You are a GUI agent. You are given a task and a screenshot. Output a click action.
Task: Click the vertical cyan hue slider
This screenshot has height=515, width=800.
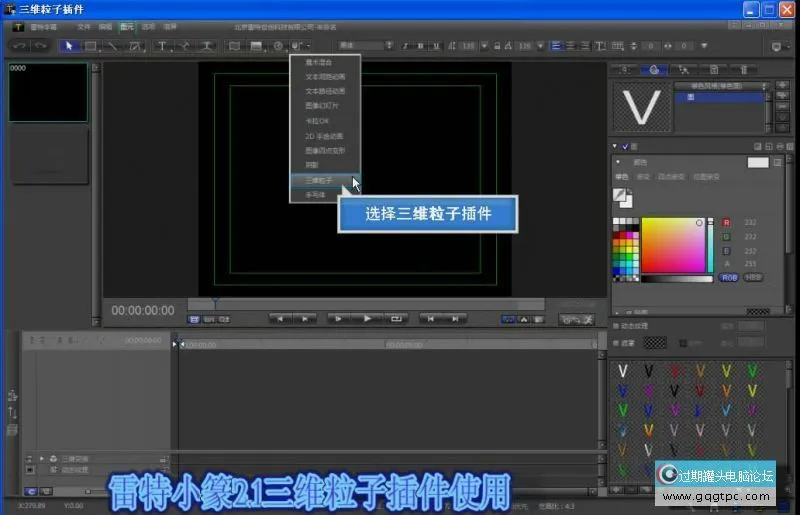710,245
